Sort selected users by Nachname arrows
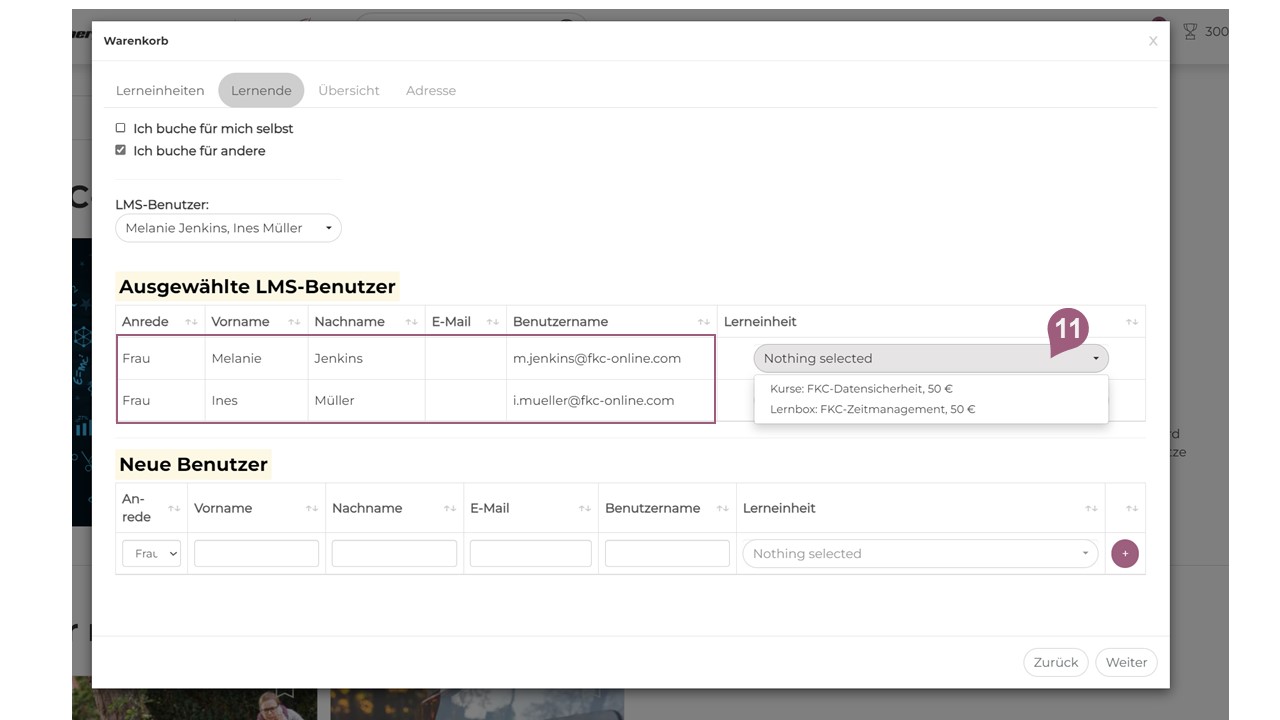This screenshot has width=1280, height=720. [x=411, y=322]
